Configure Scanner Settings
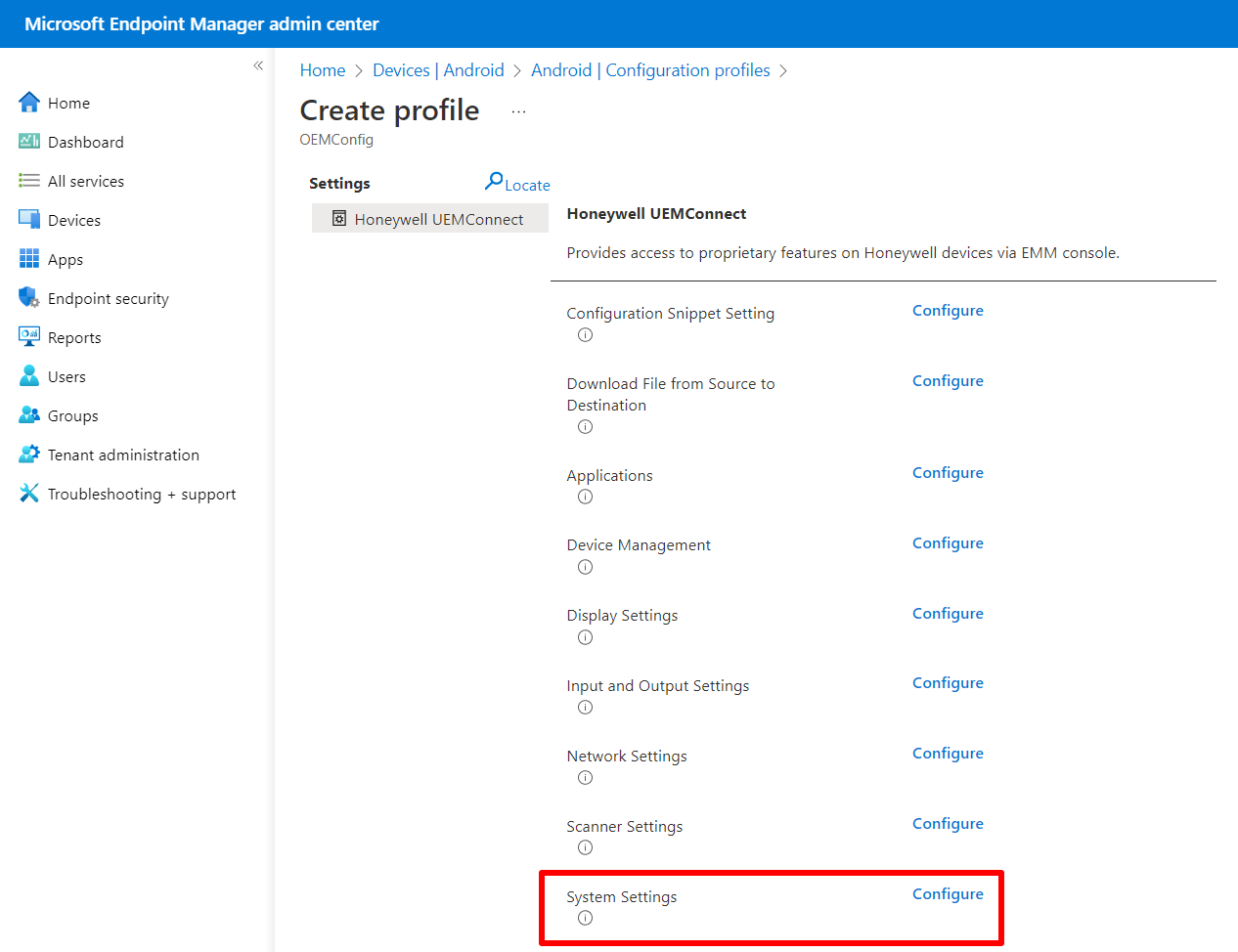Viewport: 1238px width, 952px height. coord(948,824)
